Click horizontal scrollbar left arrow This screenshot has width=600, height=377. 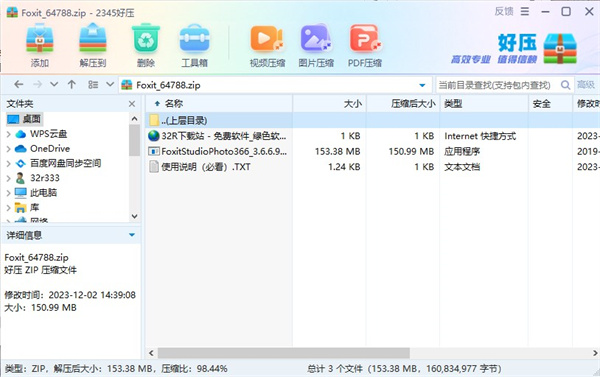(x=151, y=353)
